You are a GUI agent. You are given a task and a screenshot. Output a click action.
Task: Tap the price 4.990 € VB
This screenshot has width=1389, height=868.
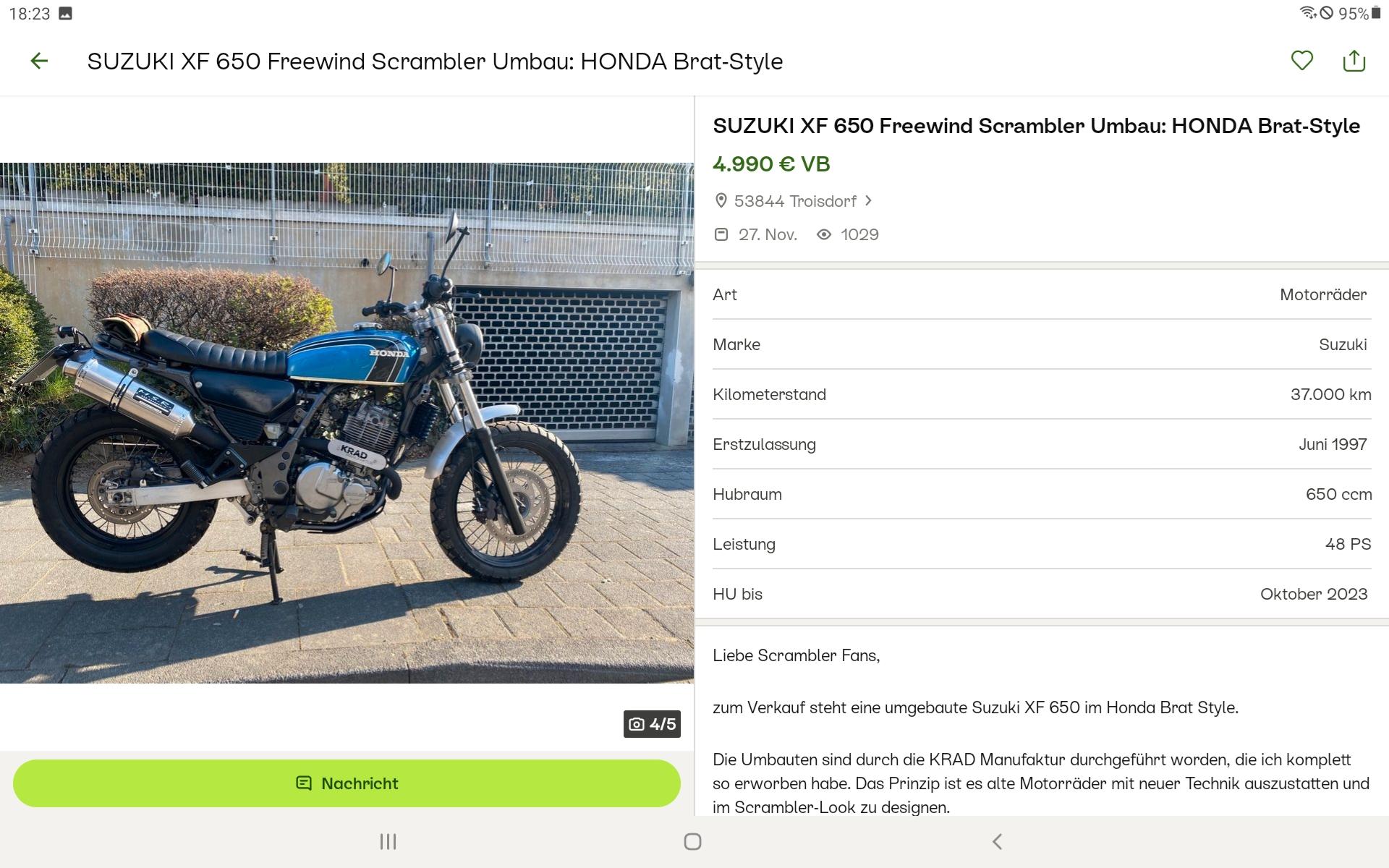(x=771, y=164)
